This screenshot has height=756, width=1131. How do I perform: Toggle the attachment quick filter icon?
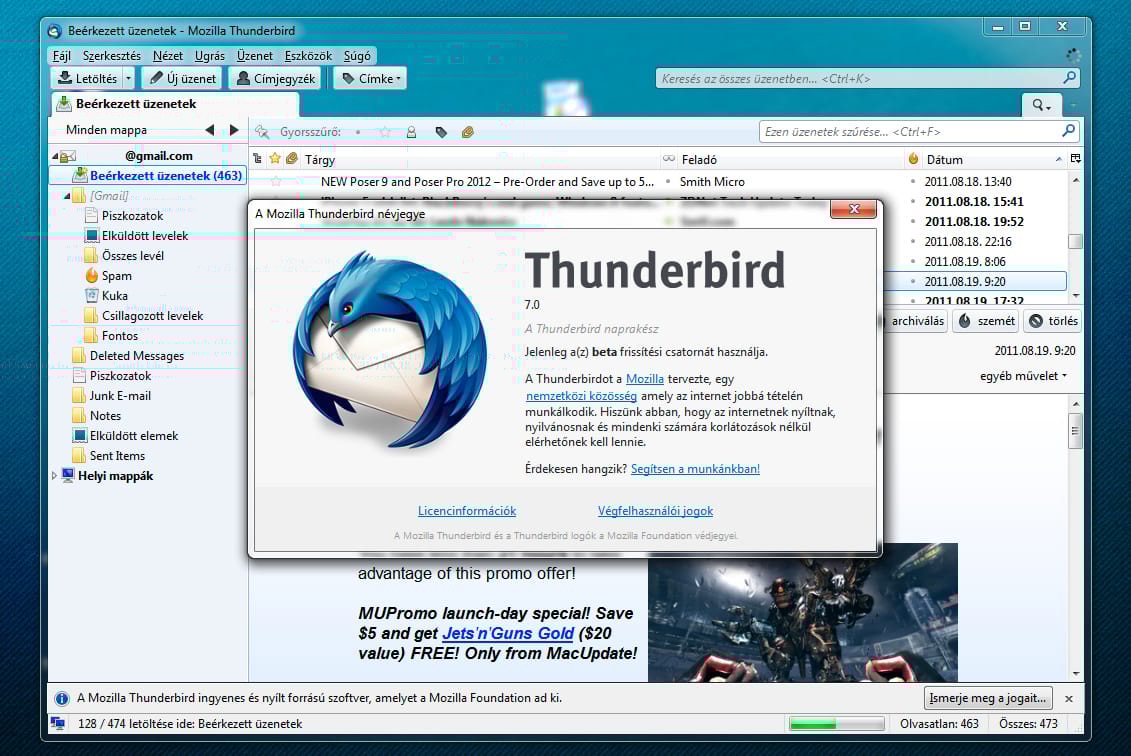click(x=468, y=132)
